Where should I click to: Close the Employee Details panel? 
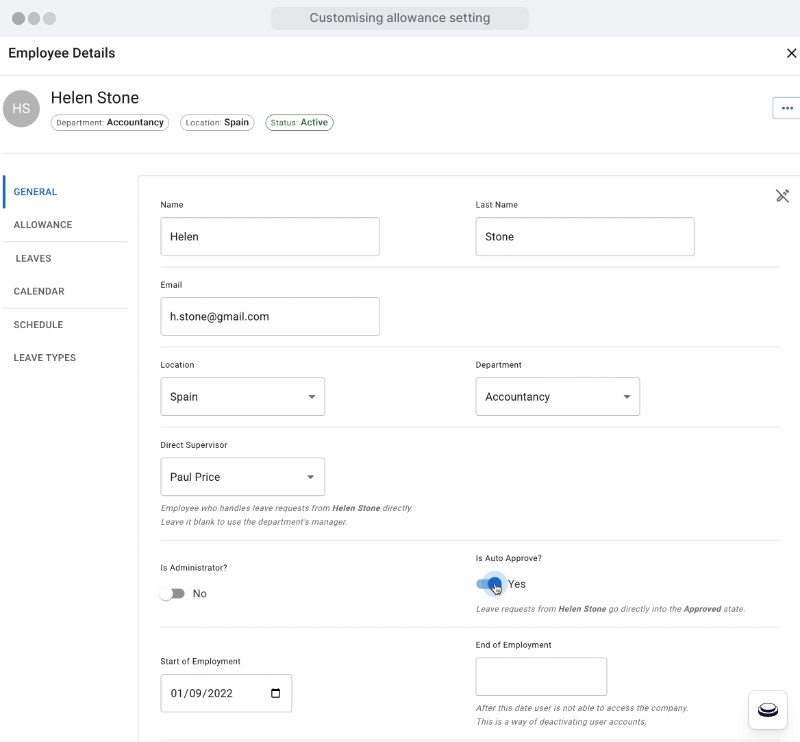tap(791, 53)
